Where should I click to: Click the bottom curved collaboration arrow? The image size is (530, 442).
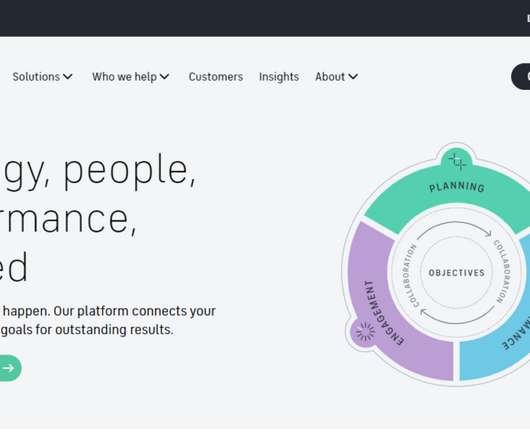[x=457, y=315]
